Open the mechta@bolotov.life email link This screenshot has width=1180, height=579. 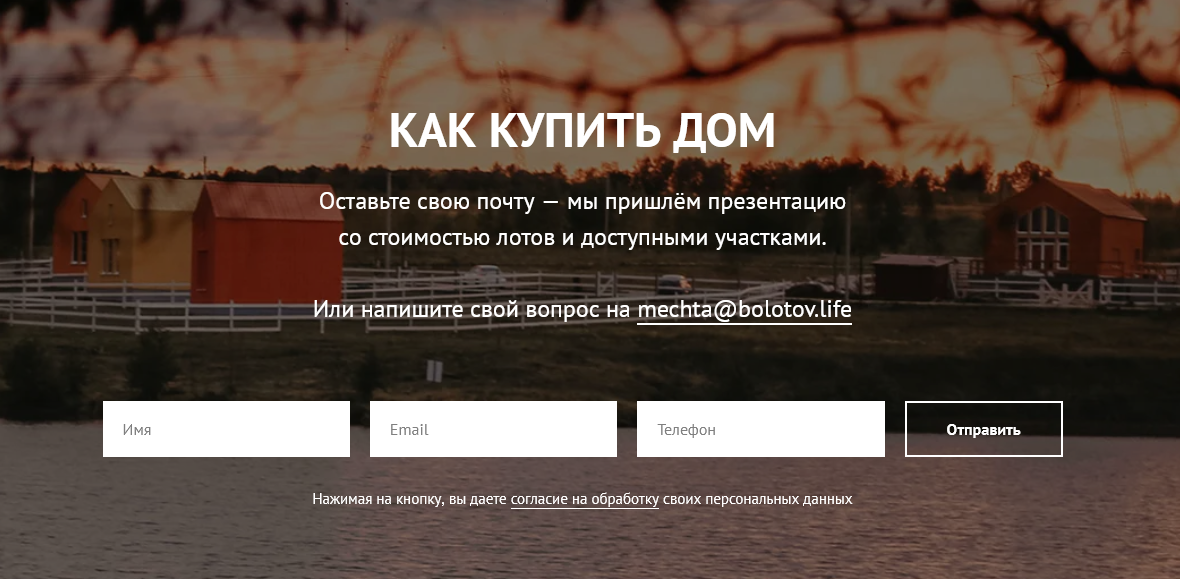(x=744, y=310)
